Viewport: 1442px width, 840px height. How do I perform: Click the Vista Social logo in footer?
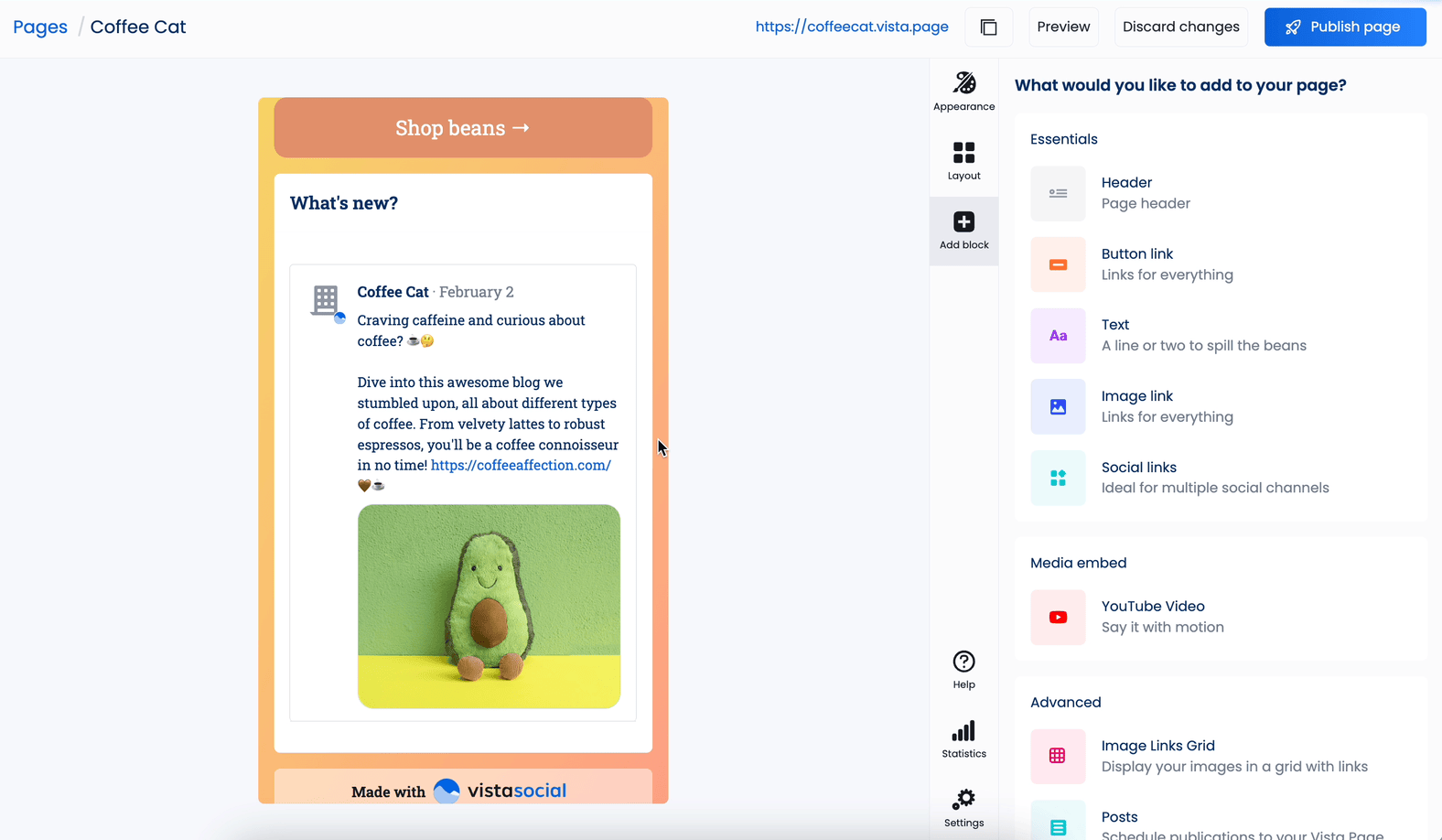(500, 791)
